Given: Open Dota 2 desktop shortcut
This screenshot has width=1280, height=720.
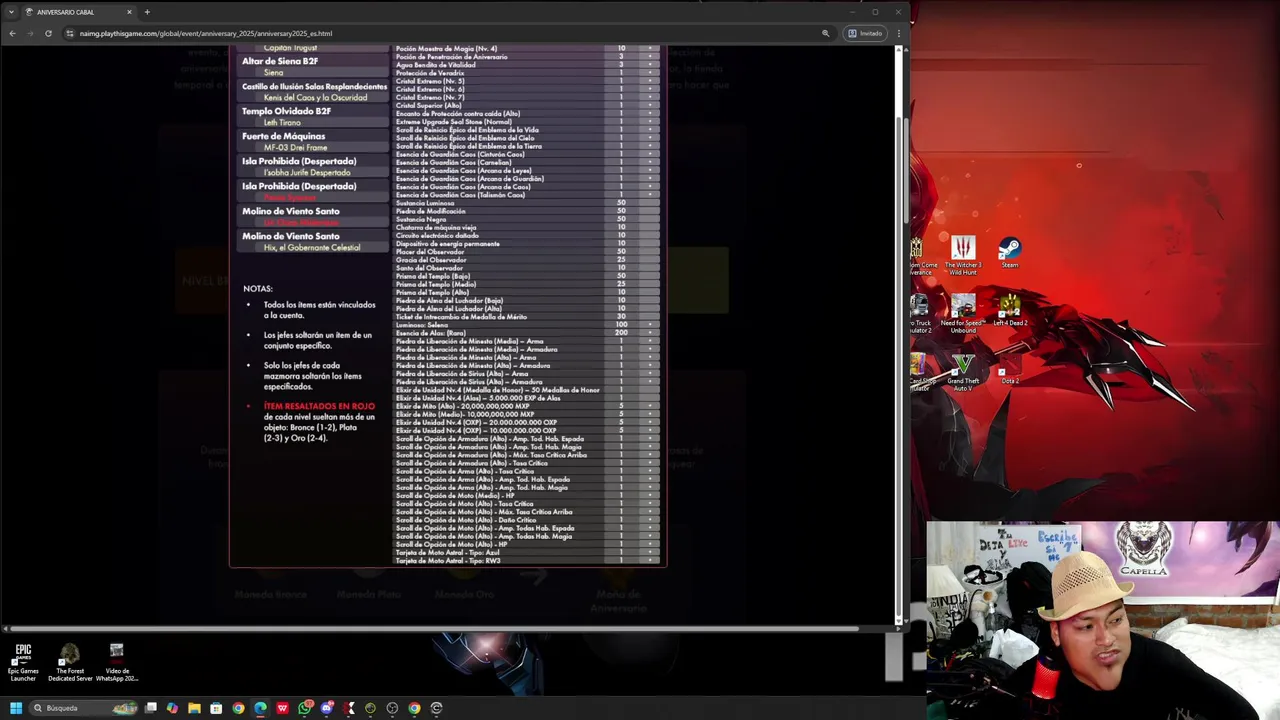Looking at the screenshot, I should tap(1010, 370).
